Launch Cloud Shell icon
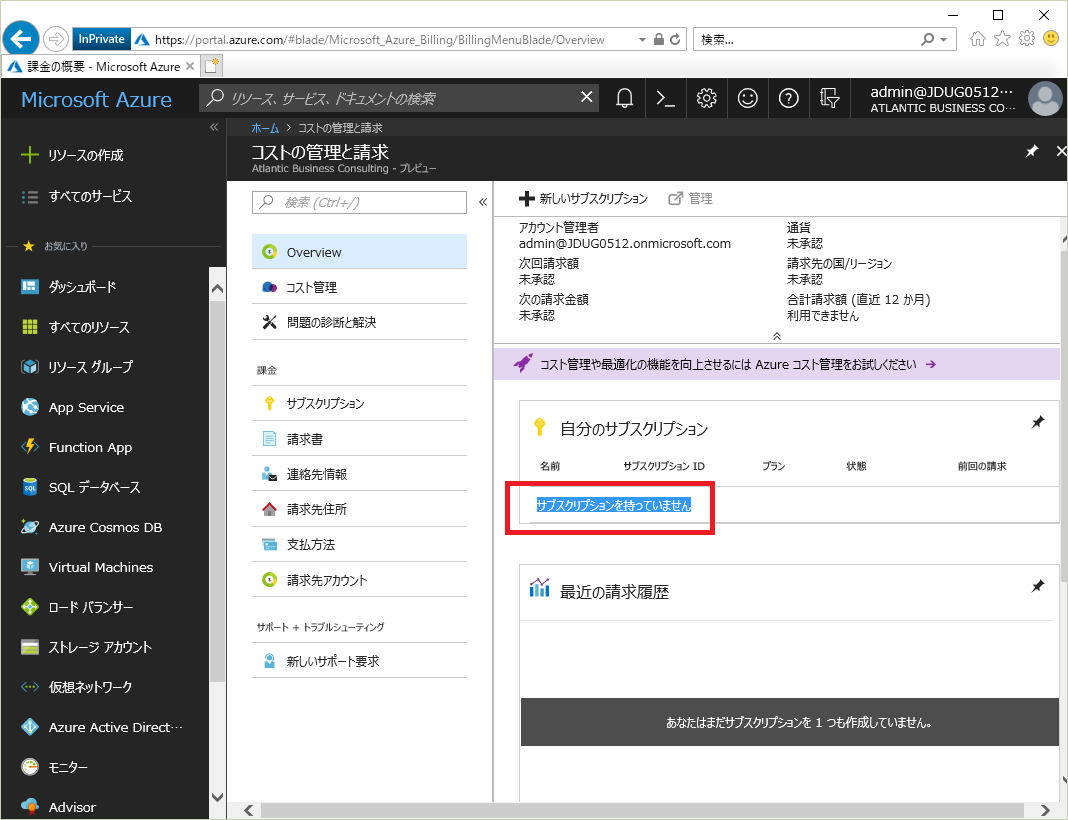This screenshot has width=1068, height=820. [x=665, y=99]
